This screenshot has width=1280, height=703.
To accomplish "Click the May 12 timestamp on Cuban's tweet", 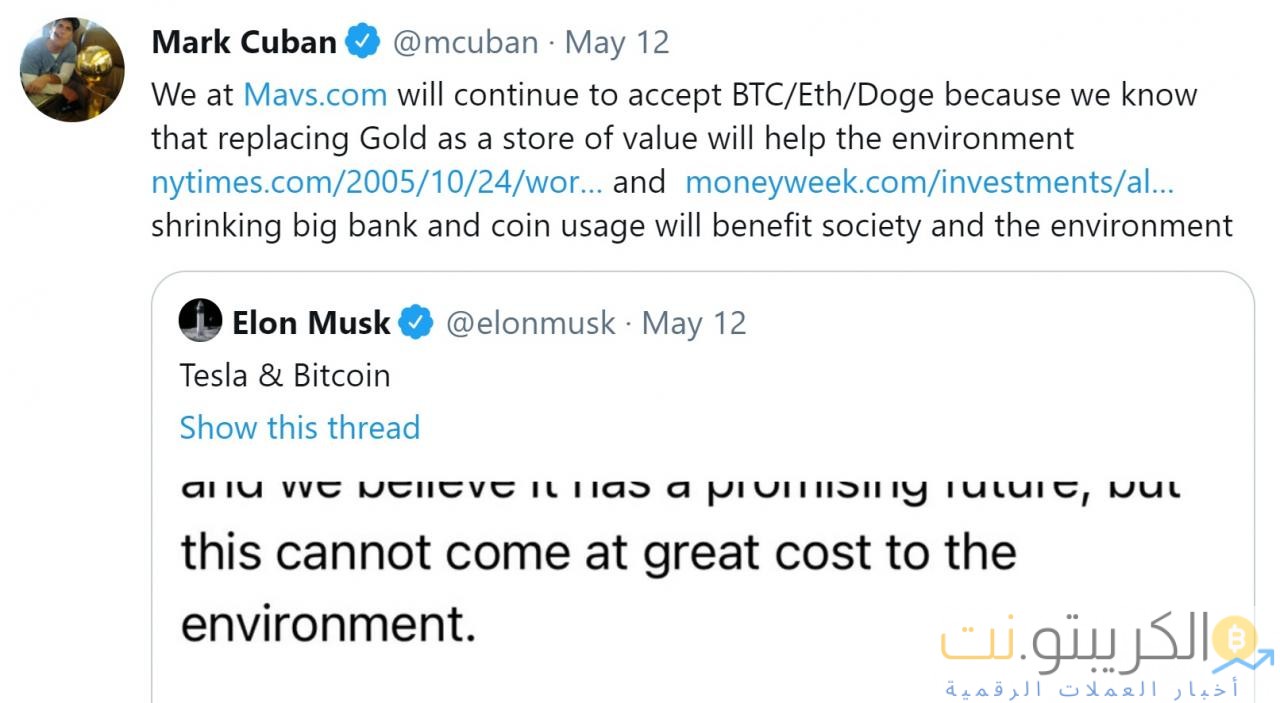I will tap(617, 42).
